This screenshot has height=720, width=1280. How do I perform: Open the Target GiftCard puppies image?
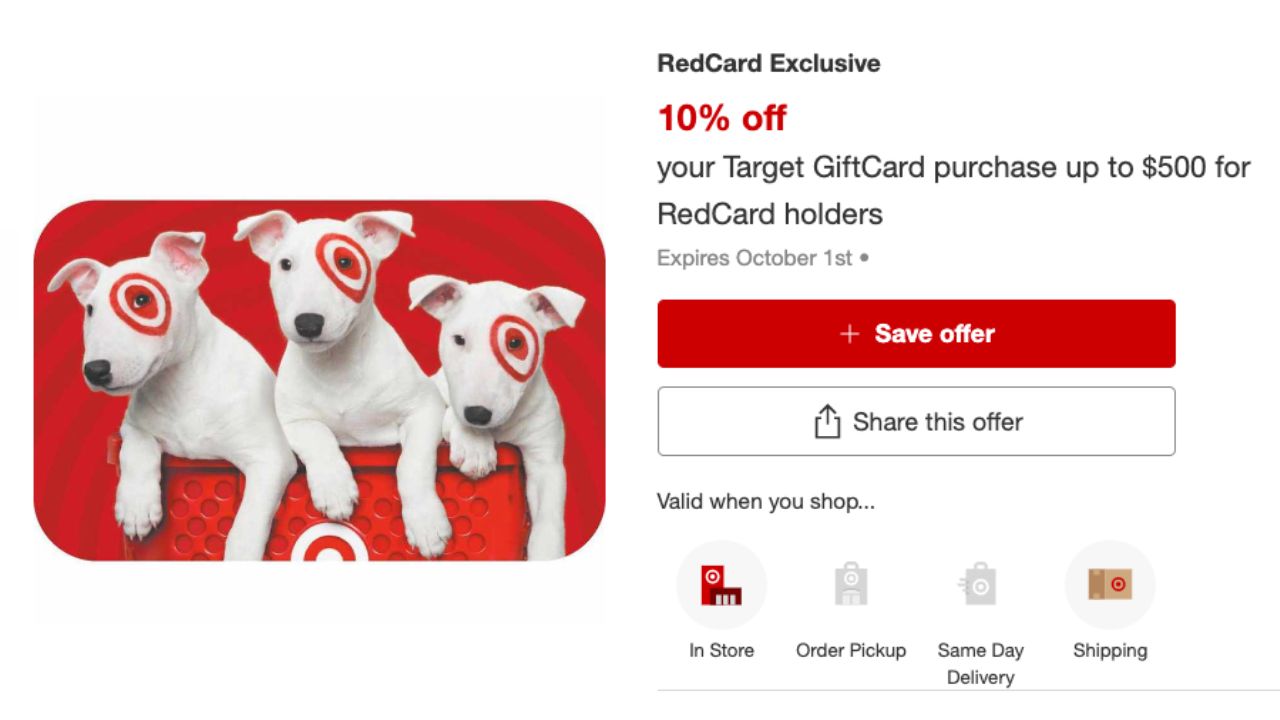coord(320,380)
